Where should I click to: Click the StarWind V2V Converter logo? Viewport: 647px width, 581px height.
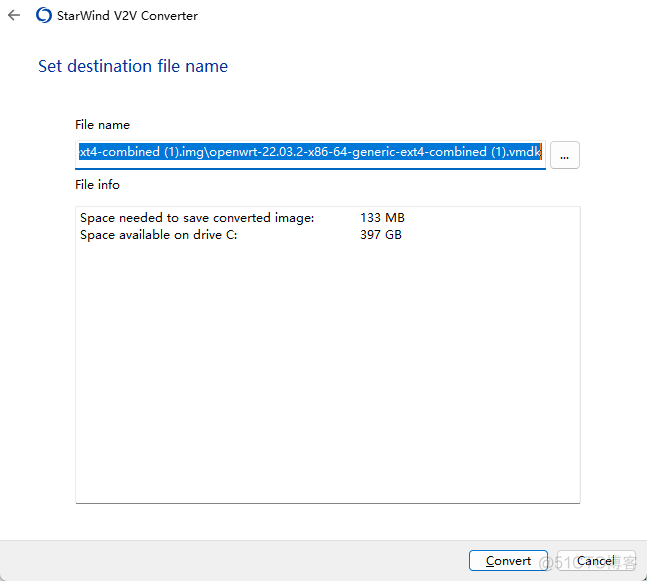point(44,16)
